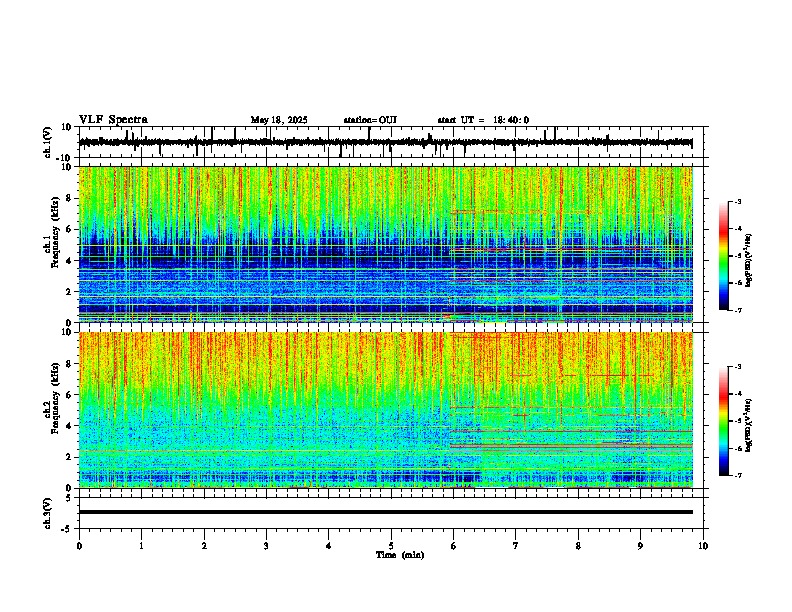Click the "8" kHz tick of ch.1 spectrogram
792x612 pixels.
pyautogui.click(x=70, y=198)
